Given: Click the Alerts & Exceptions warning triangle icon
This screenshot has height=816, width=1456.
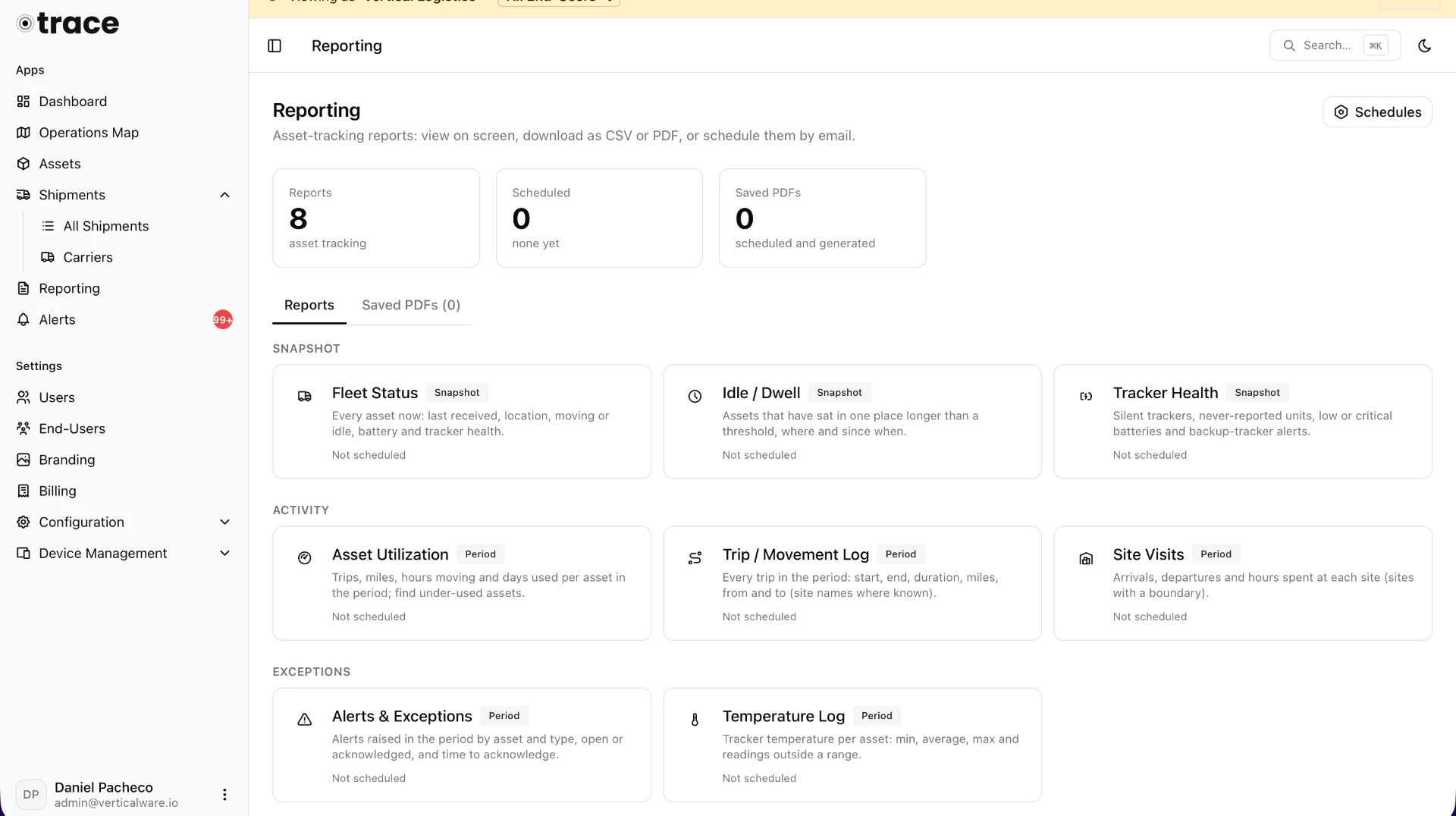Looking at the screenshot, I should coord(304,720).
